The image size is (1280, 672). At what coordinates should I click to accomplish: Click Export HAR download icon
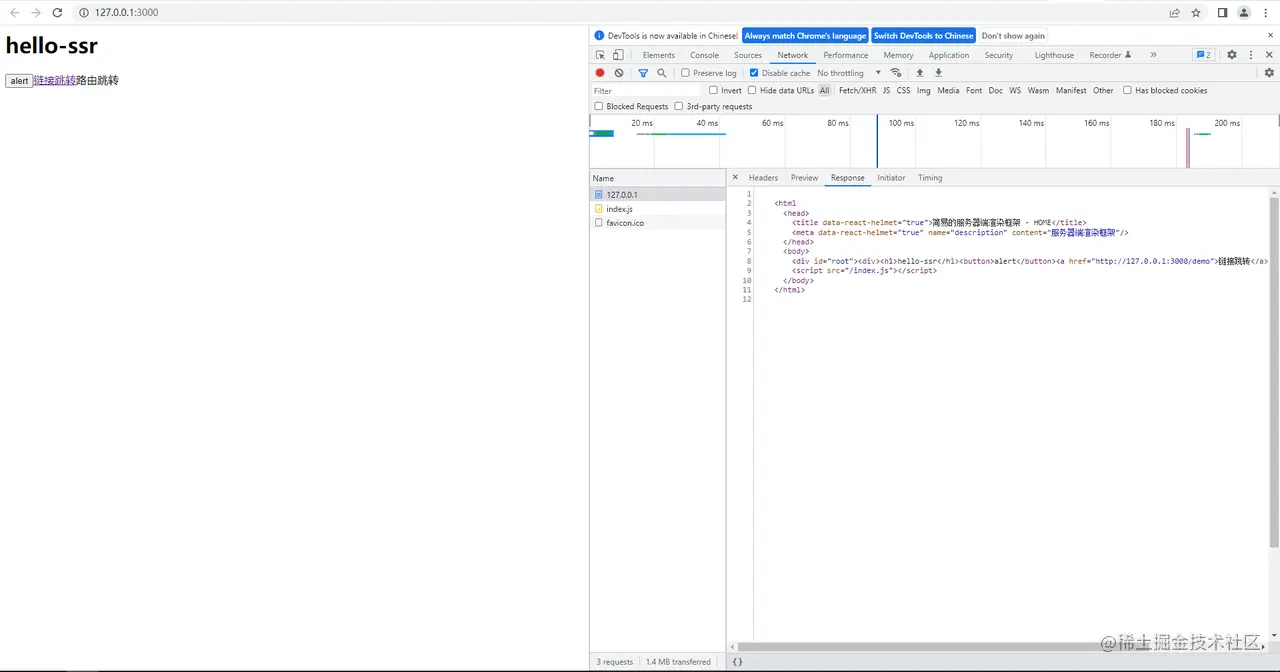(939, 73)
